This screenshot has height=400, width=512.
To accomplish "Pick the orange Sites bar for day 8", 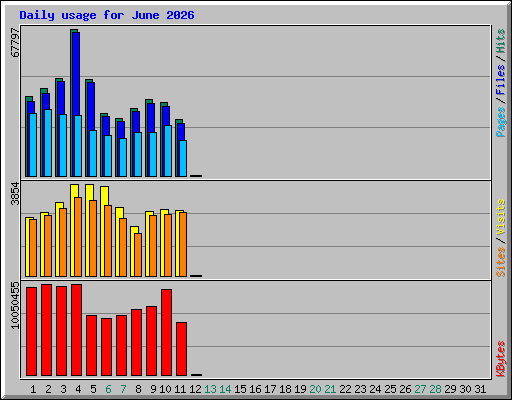I will [138, 255].
